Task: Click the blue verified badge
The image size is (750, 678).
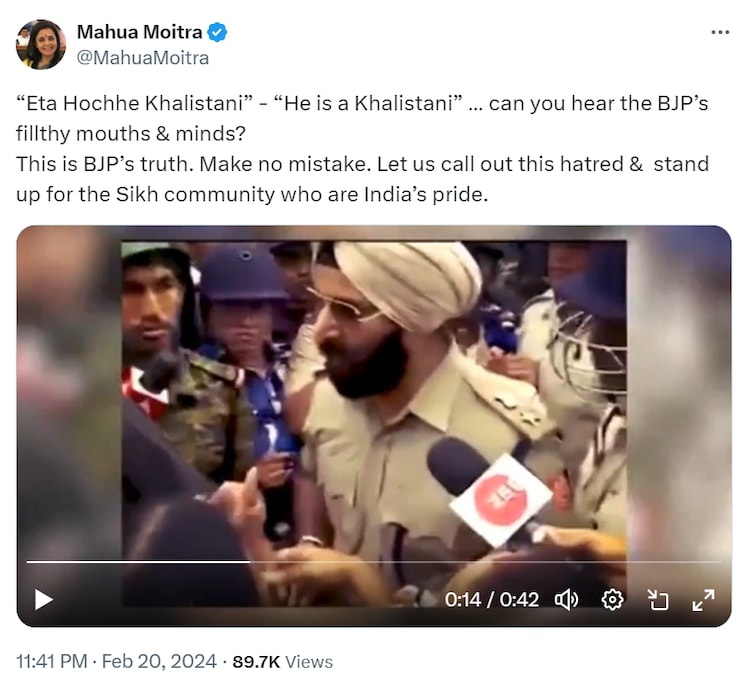Action: tap(217, 33)
